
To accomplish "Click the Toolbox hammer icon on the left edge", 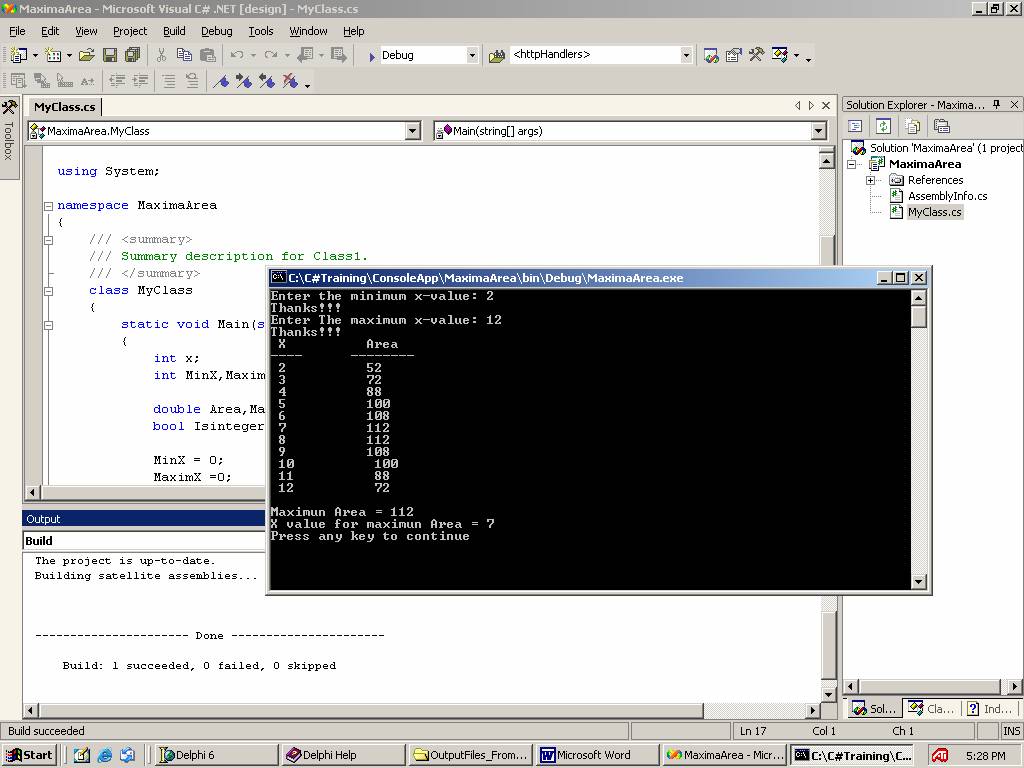I will (x=9, y=107).
